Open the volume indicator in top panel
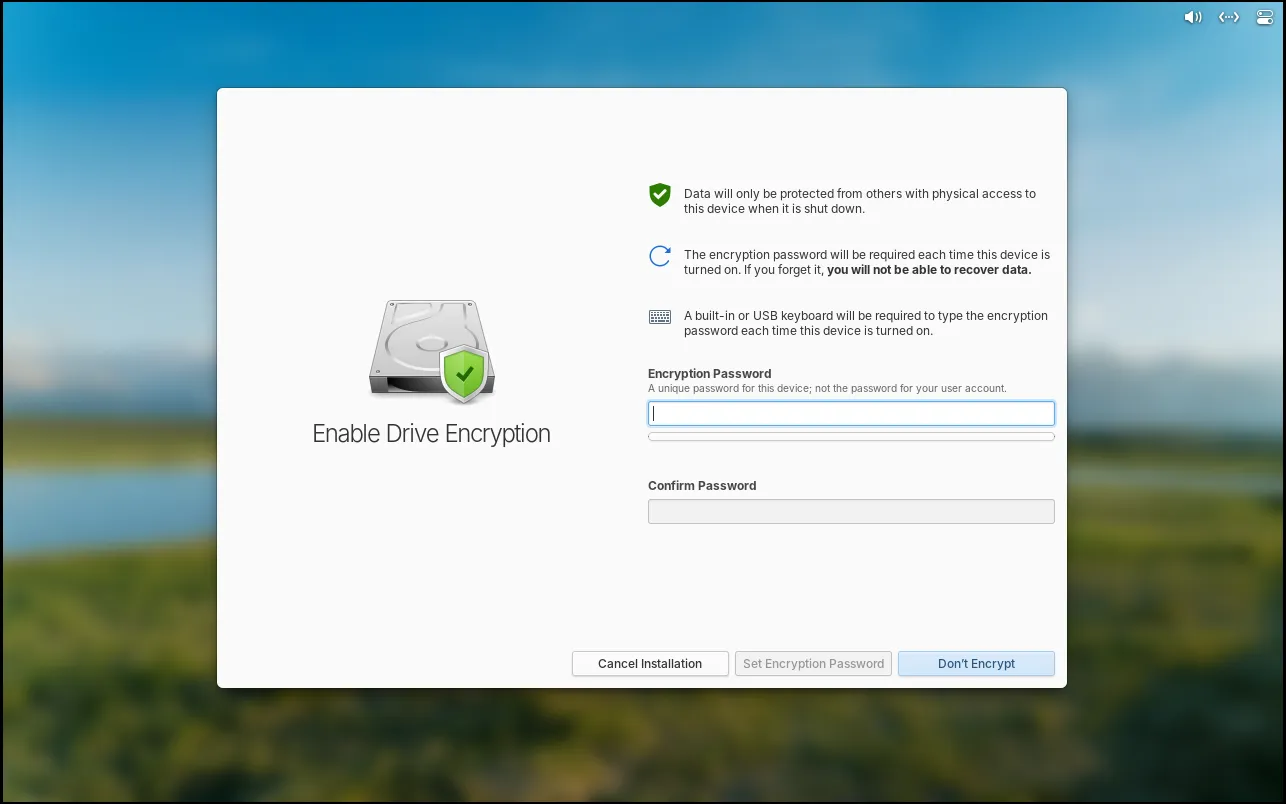The width and height of the screenshot is (1286, 804). click(1192, 17)
